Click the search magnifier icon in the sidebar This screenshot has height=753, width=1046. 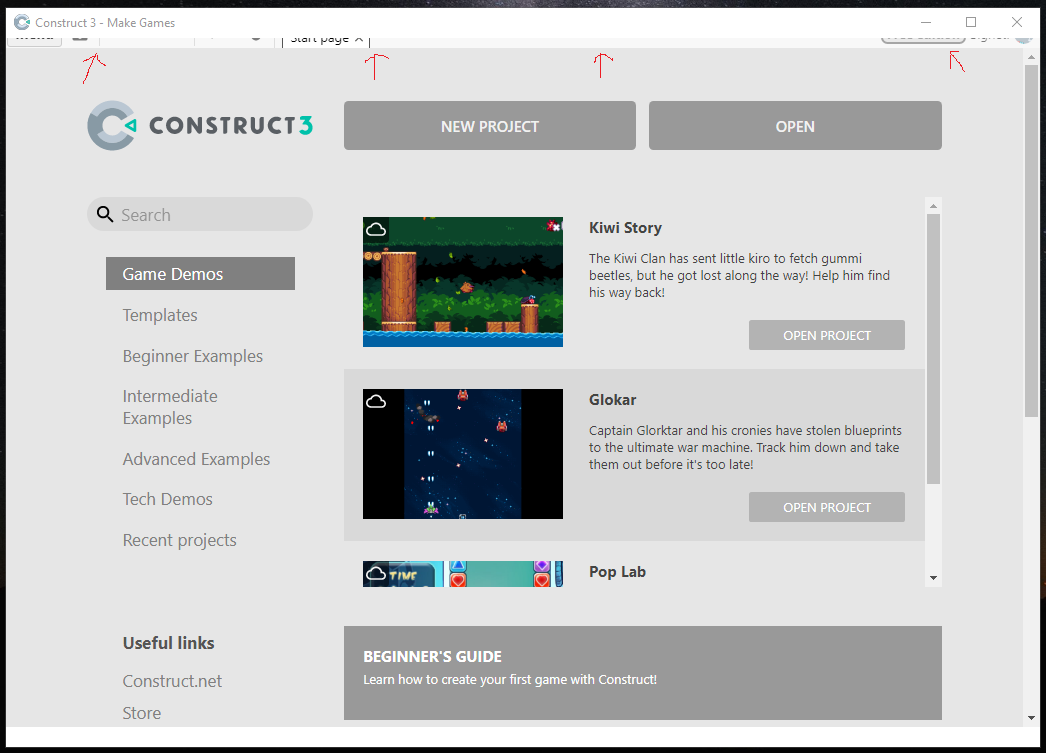[x=105, y=214]
